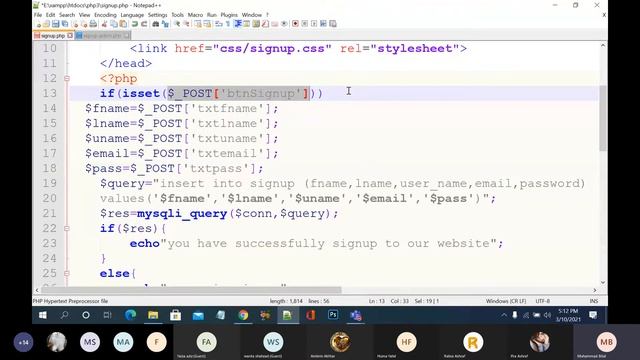Screen dimensions: 640x360
Task: Open the Search menu
Action: [67, 15]
